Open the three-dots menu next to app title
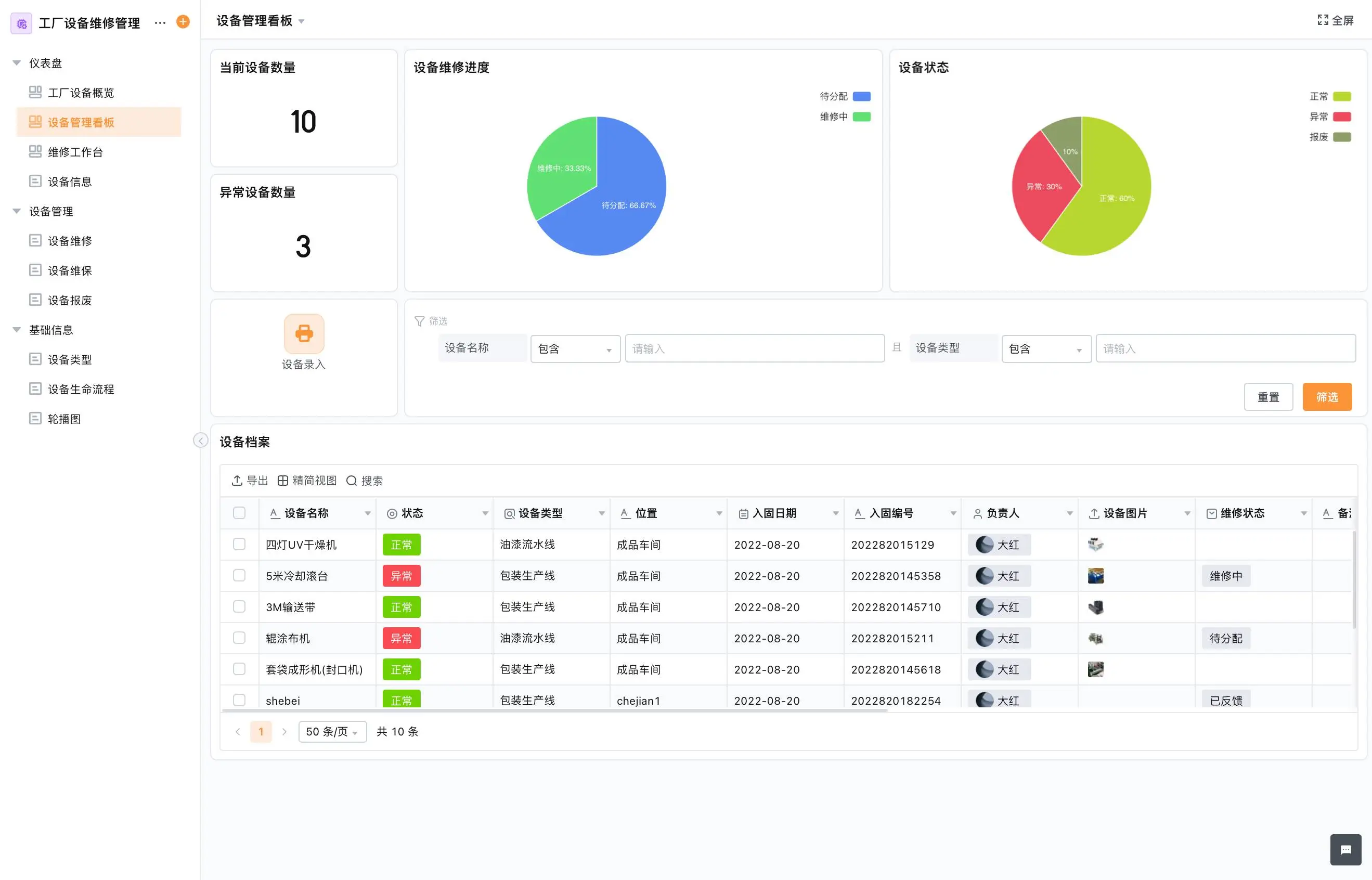This screenshot has width=1372, height=880. 160,23
